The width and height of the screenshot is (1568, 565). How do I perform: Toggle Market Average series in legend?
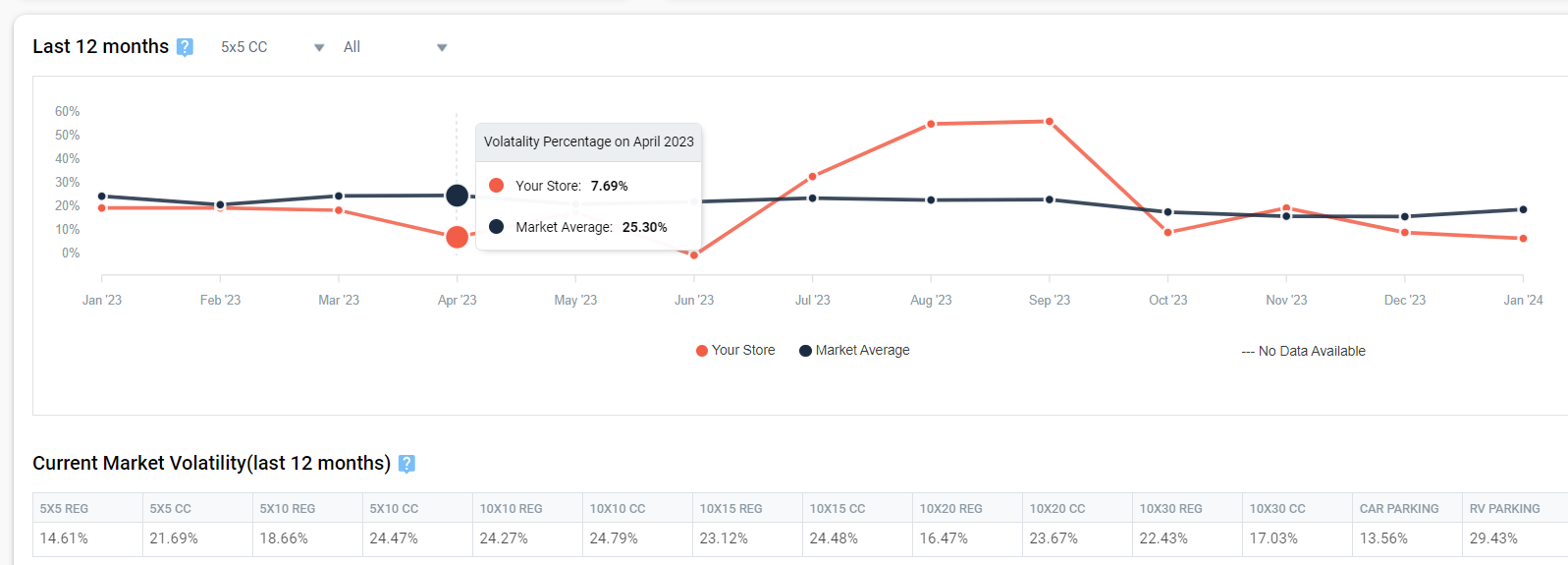point(854,351)
